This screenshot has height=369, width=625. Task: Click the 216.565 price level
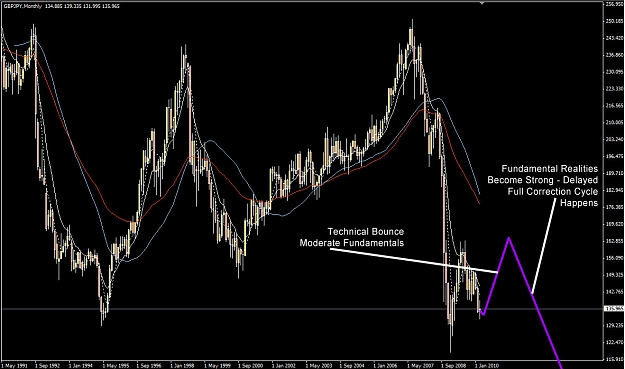pyautogui.click(x=614, y=106)
